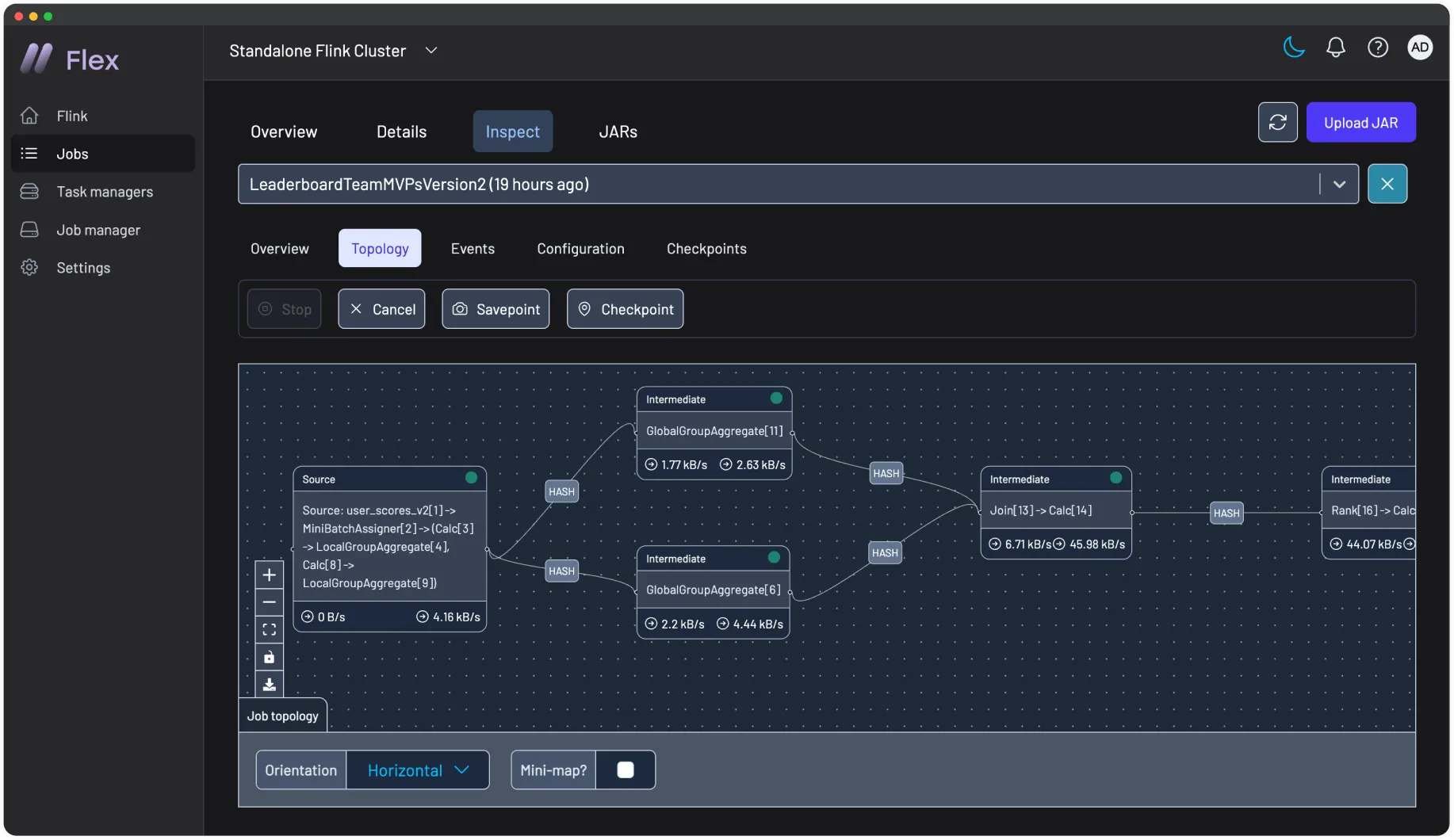Image resolution: width=1454 pixels, height=840 pixels.
Task: Open the job Overview sub-tab
Action: pos(280,248)
